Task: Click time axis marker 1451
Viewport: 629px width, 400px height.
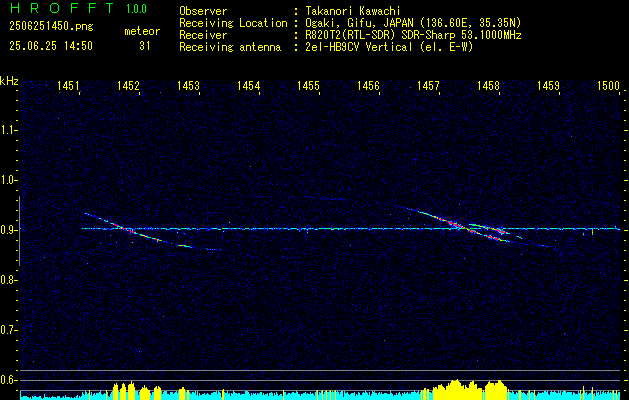Action: tap(68, 85)
